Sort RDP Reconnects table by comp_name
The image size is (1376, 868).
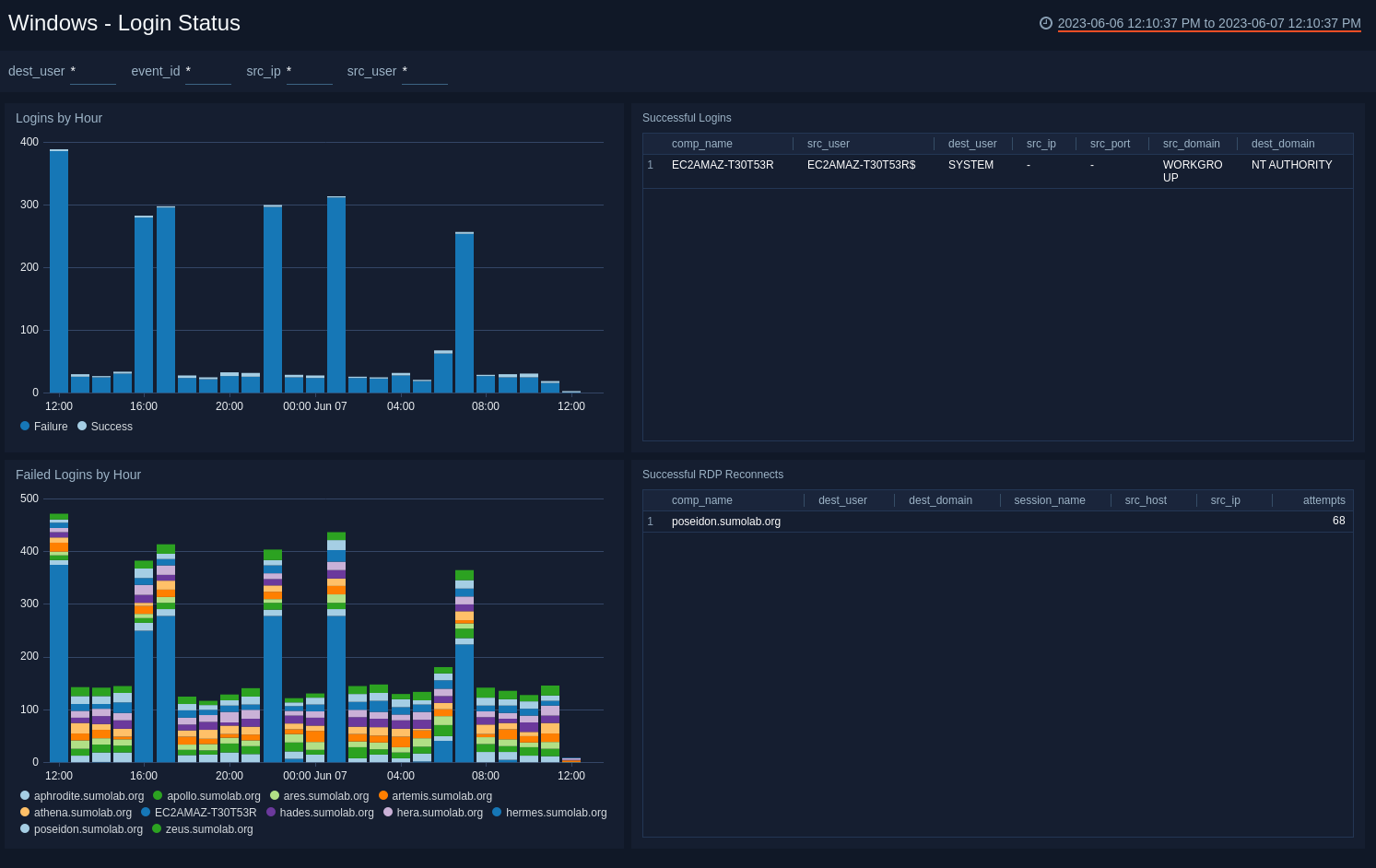702,500
